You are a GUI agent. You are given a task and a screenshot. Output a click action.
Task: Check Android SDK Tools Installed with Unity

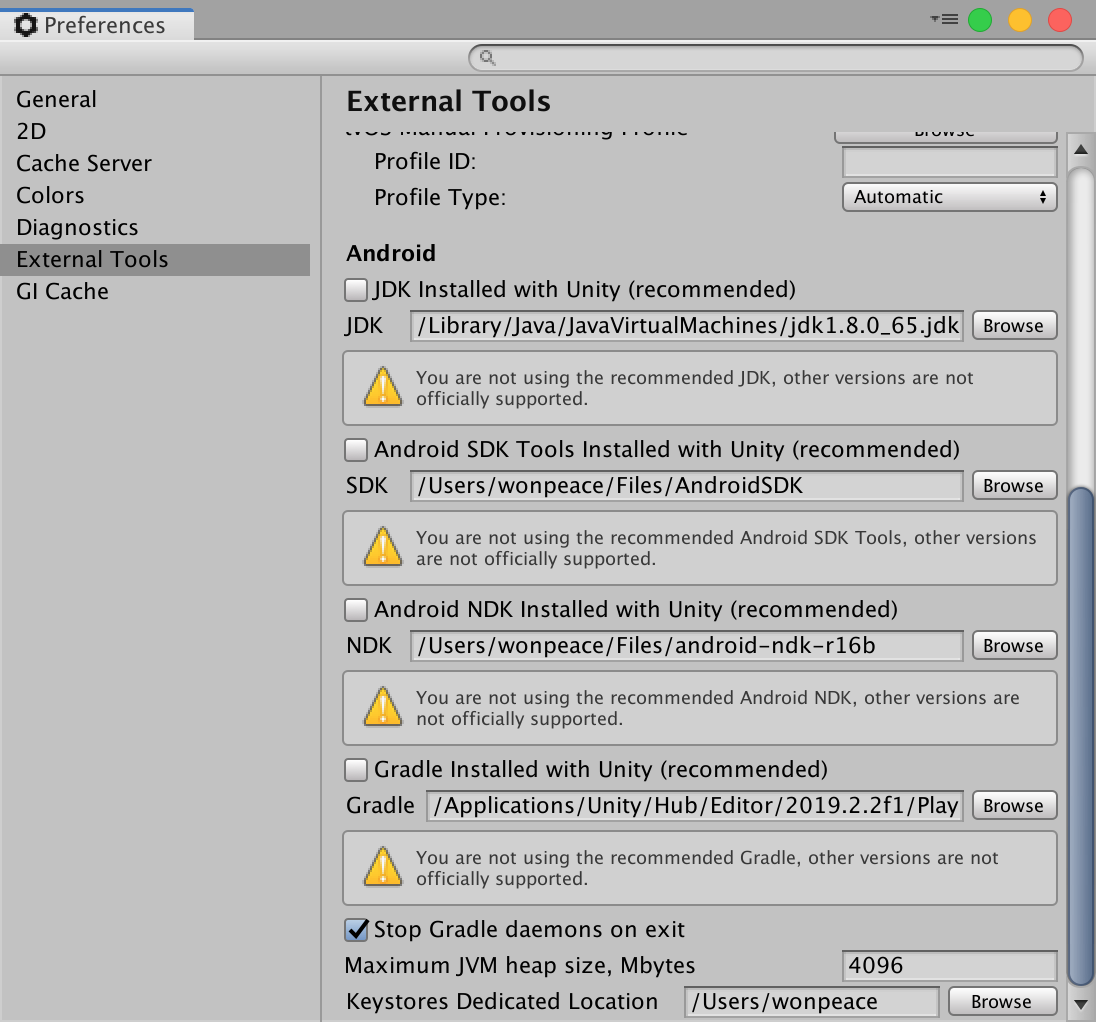coord(355,449)
